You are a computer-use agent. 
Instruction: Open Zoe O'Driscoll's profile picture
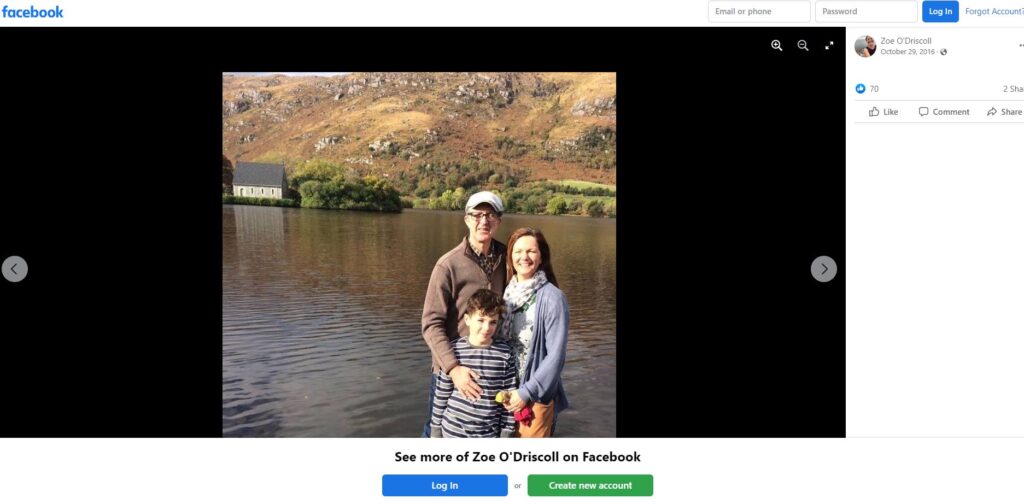click(865, 46)
